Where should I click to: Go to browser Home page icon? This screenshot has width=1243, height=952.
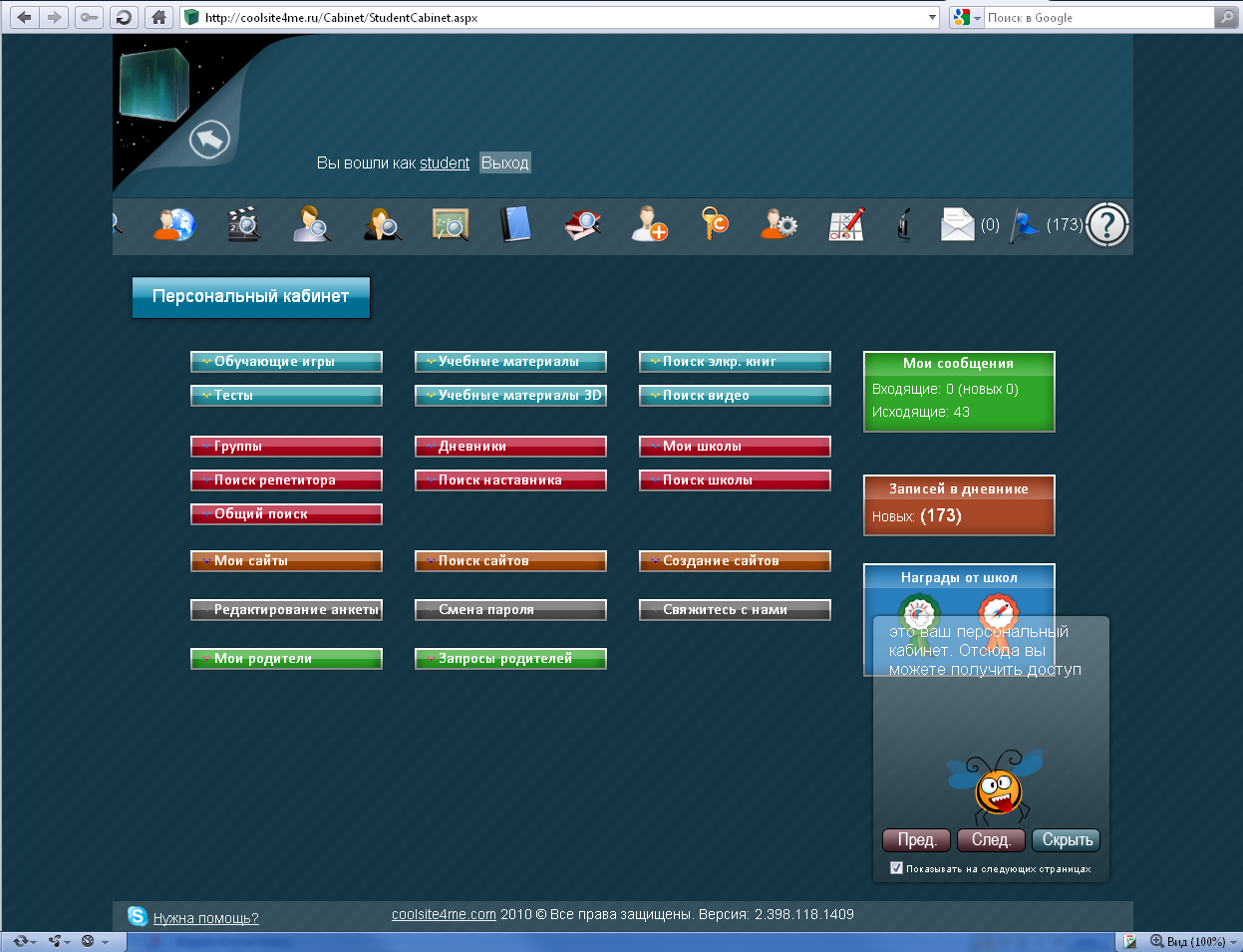(x=158, y=17)
